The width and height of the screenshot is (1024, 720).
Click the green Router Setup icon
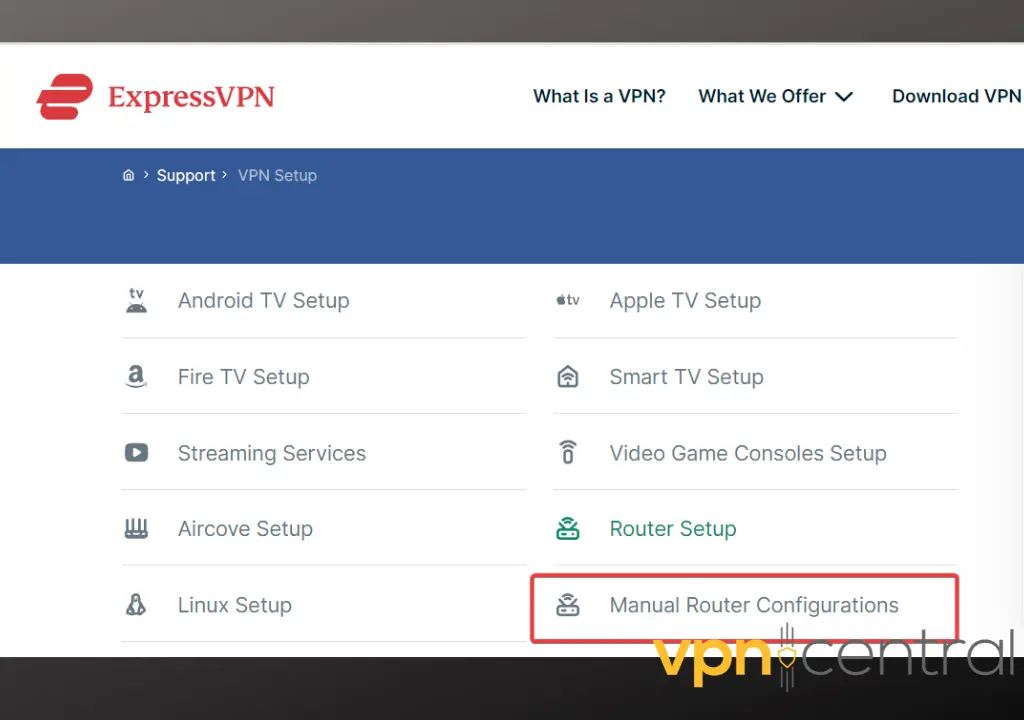click(568, 529)
